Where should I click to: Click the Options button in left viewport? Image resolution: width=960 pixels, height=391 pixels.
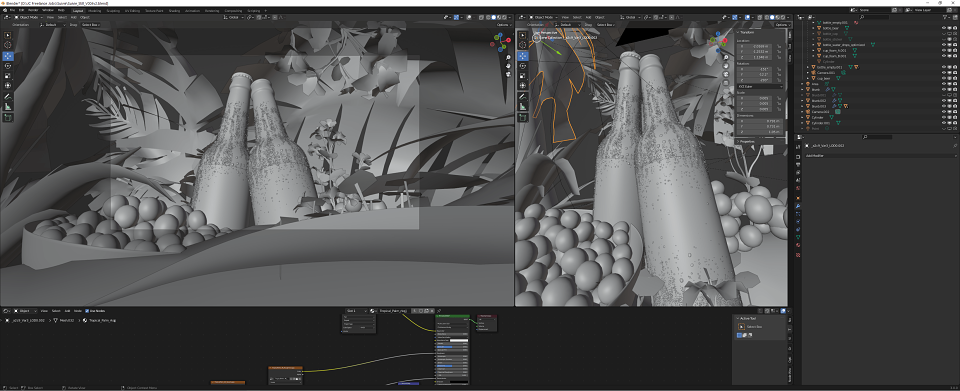tap(503, 24)
